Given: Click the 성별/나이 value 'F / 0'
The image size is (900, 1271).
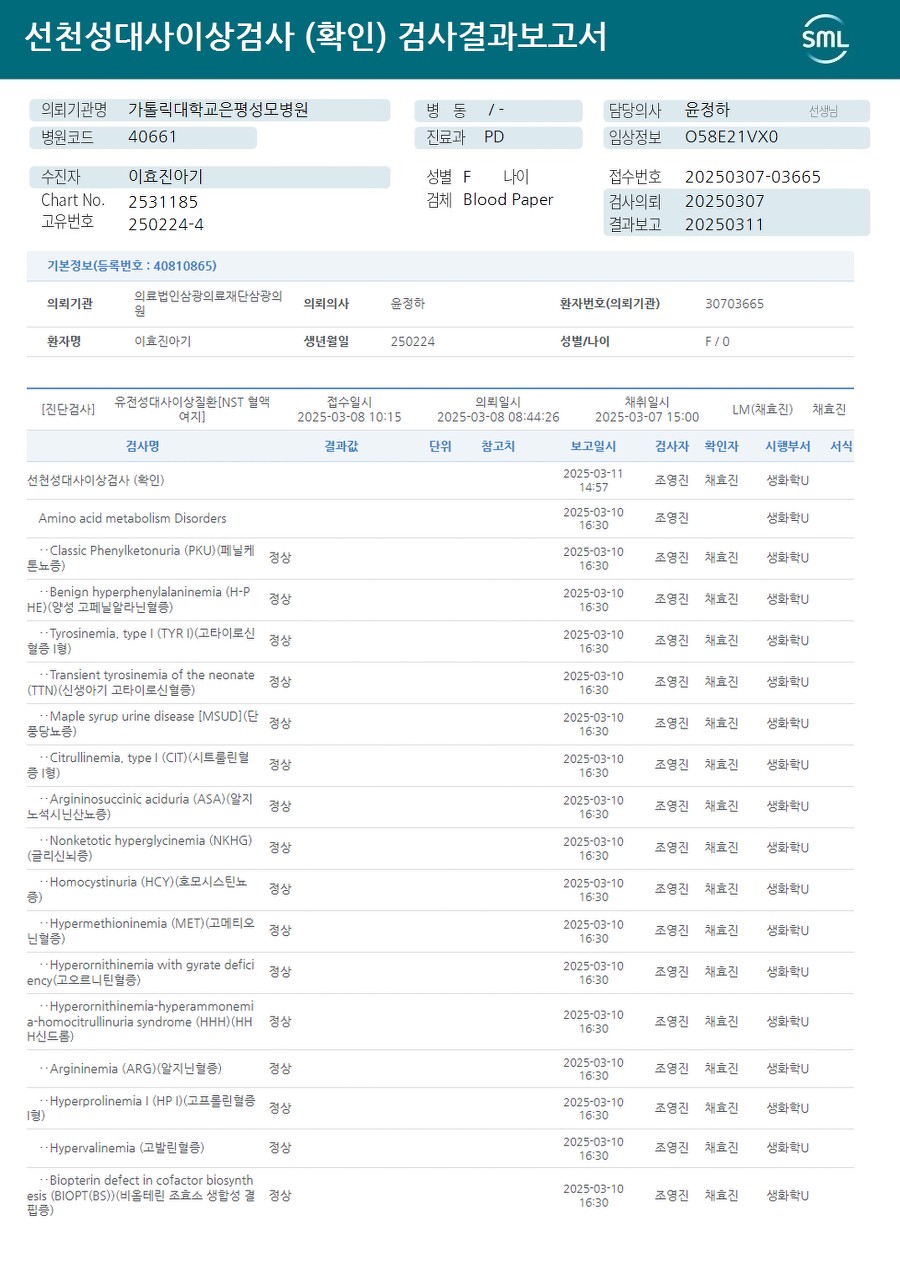Looking at the screenshot, I should coord(717,341).
